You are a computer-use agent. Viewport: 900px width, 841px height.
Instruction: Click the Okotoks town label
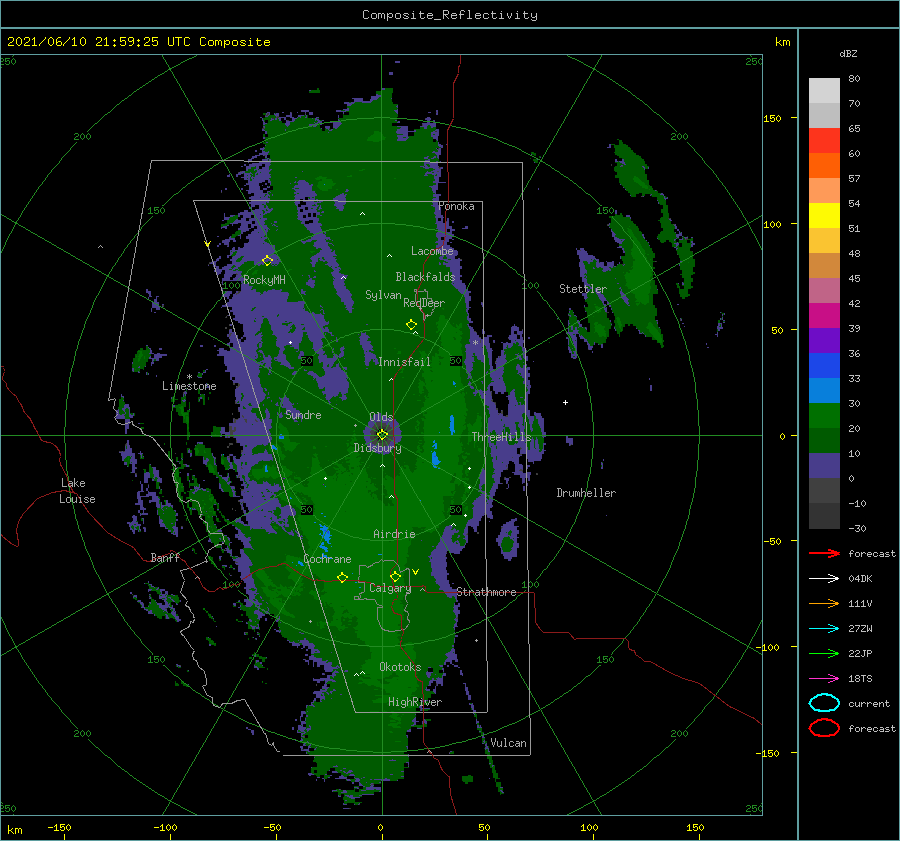[x=400, y=666]
